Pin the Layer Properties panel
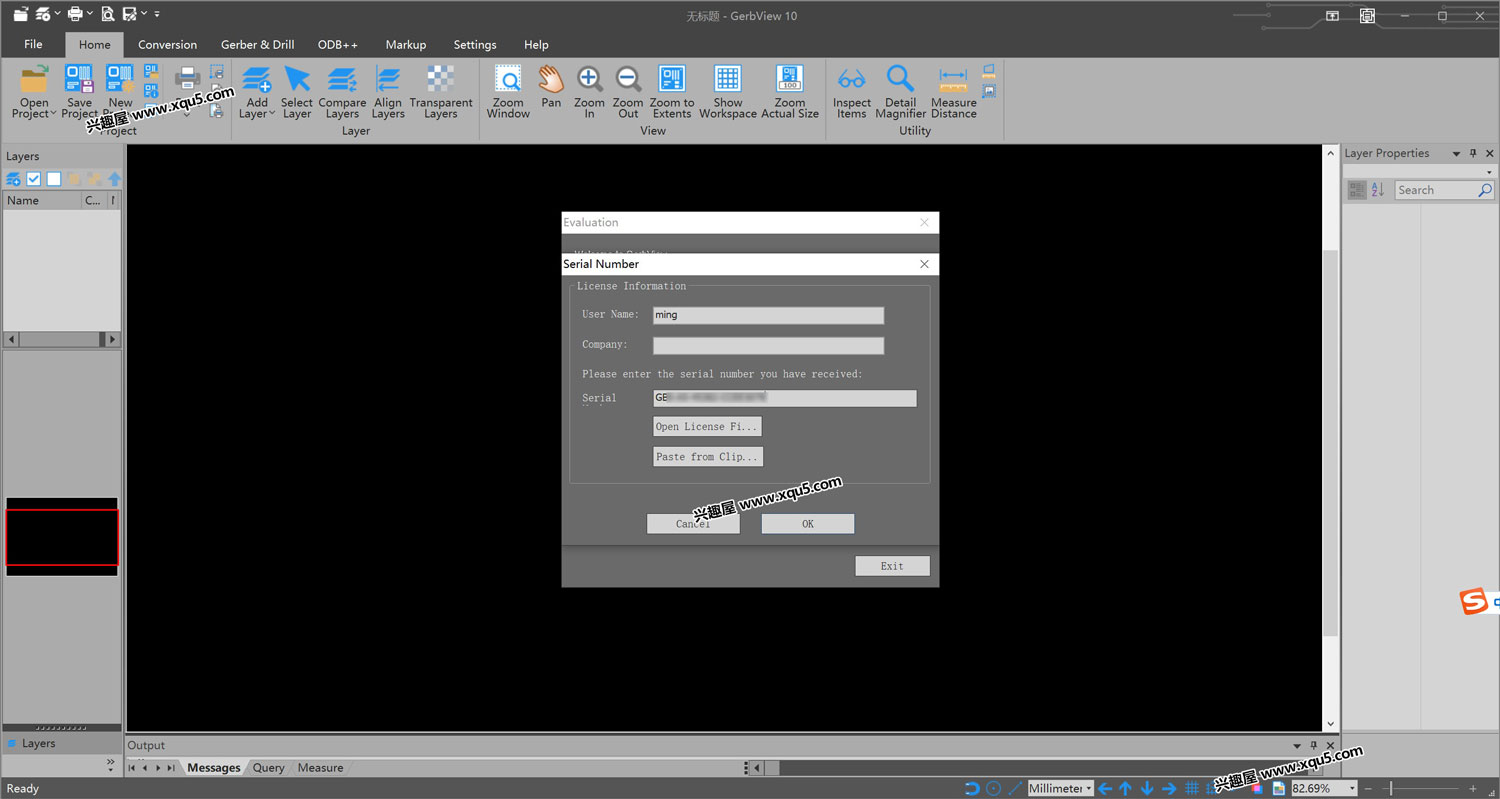This screenshot has height=799, width=1500. pyautogui.click(x=1473, y=153)
